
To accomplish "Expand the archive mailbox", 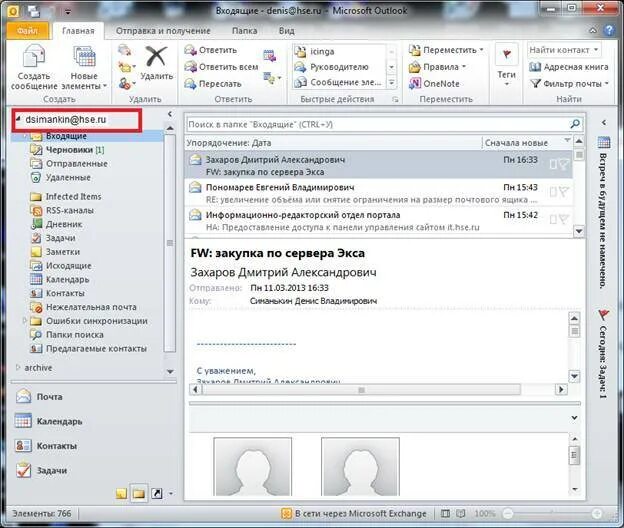I will pyautogui.click(x=18, y=367).
